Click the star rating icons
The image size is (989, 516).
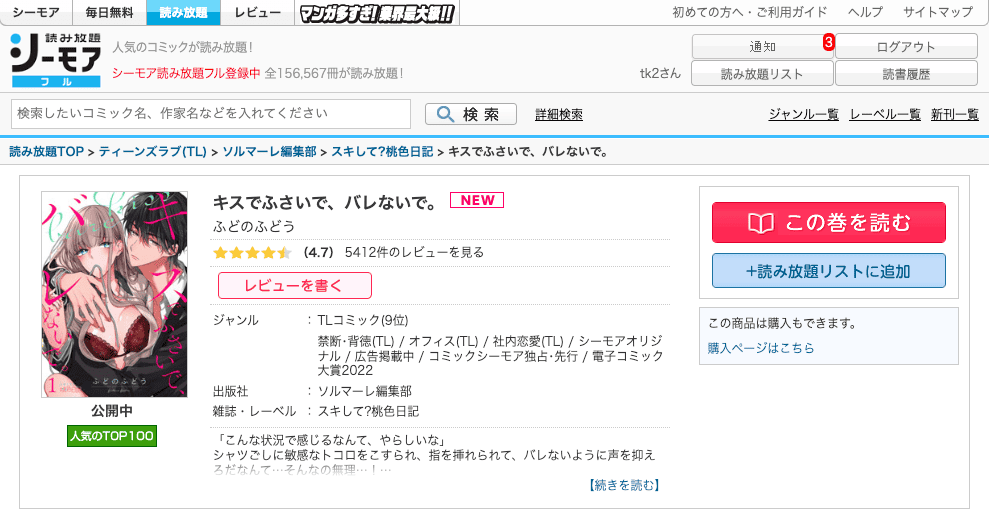click(x=252, y=253)
